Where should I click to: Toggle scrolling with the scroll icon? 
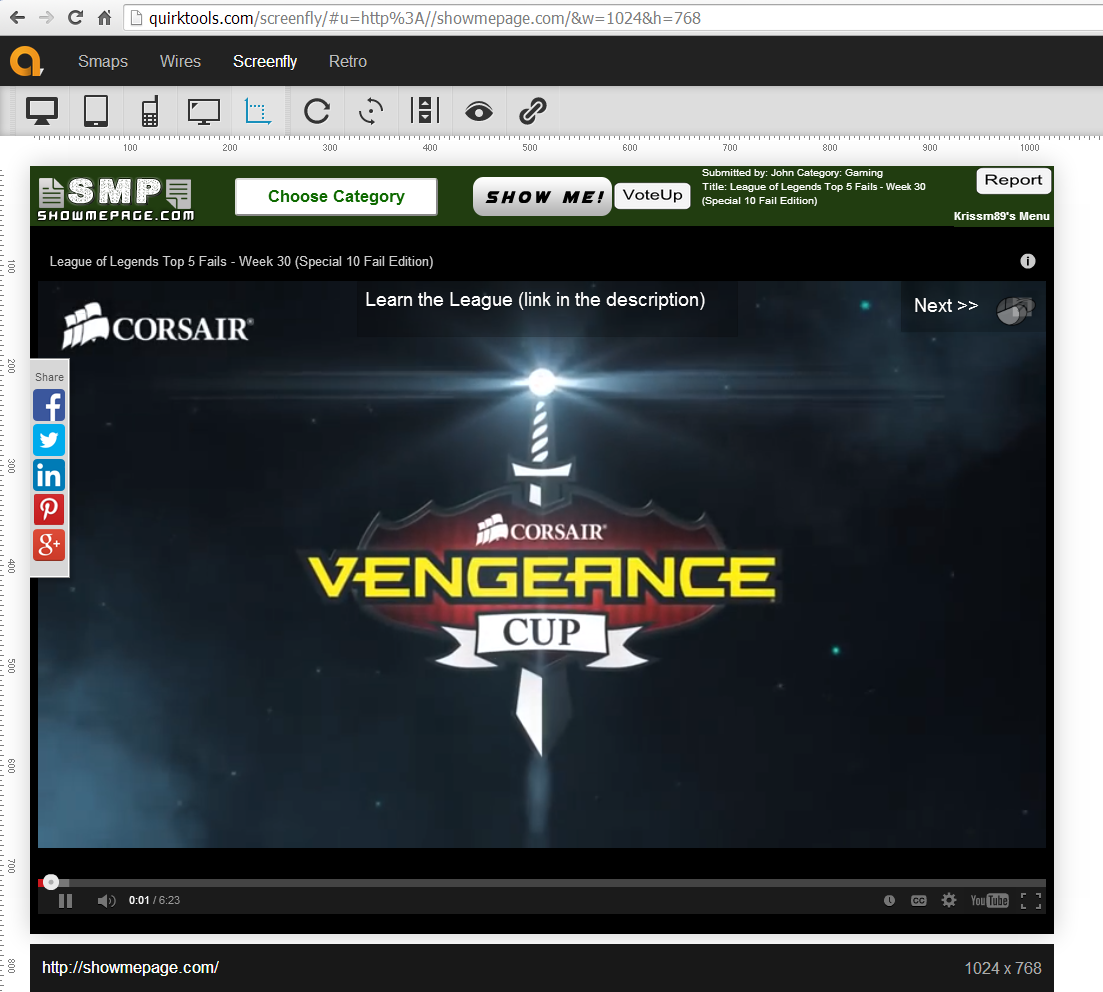425,111
